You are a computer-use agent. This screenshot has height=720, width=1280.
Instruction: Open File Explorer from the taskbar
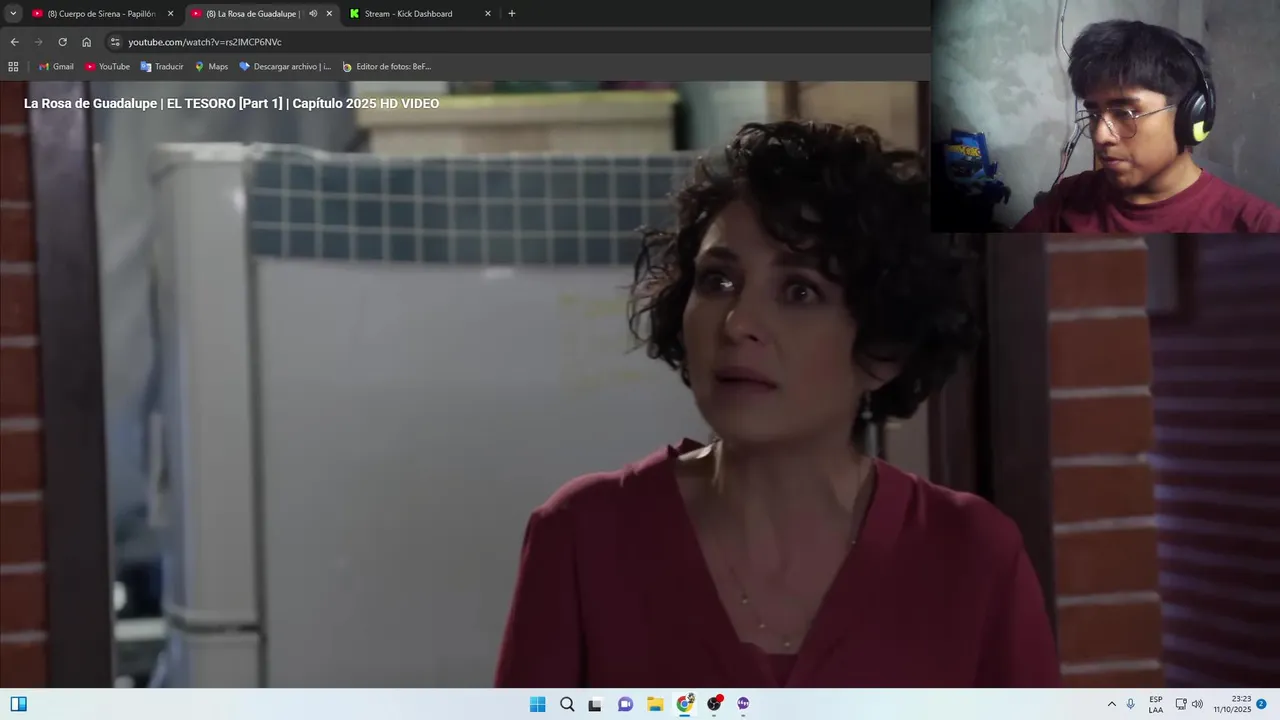pyautogui.click(x=655, y=704)
